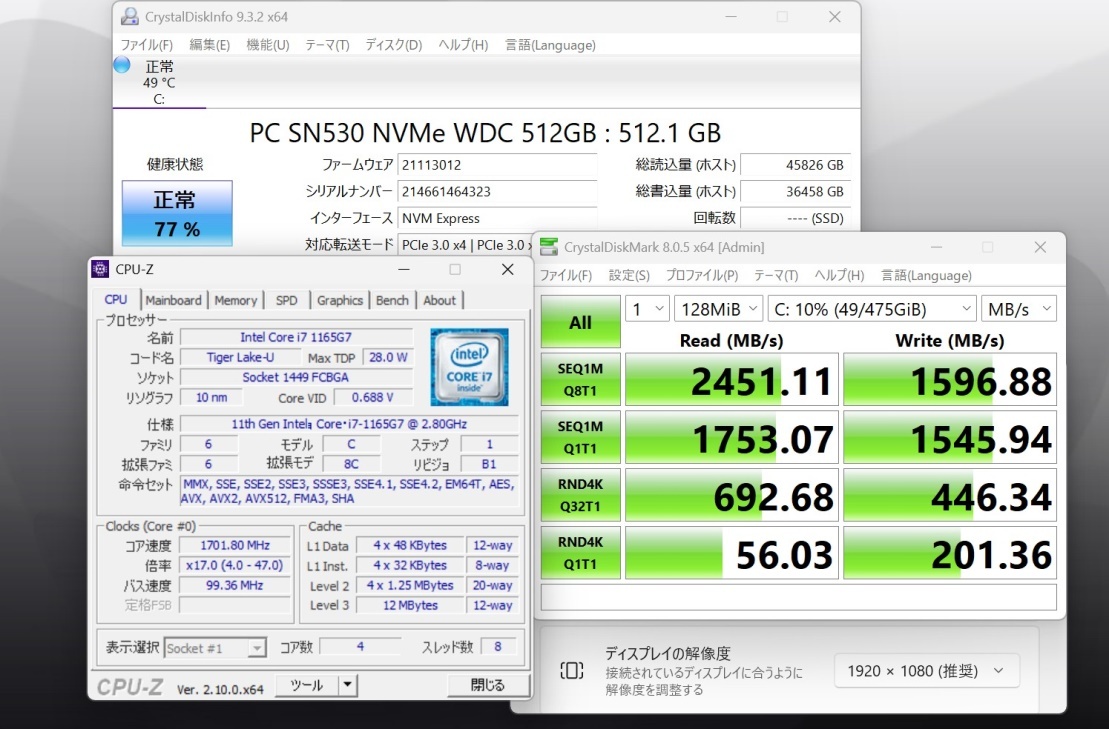Open ファイル(F) menu in CrystalDiskInfo
Image resolution: width=1109 pixels, height=729 pixels.
[x=146, y=45]
